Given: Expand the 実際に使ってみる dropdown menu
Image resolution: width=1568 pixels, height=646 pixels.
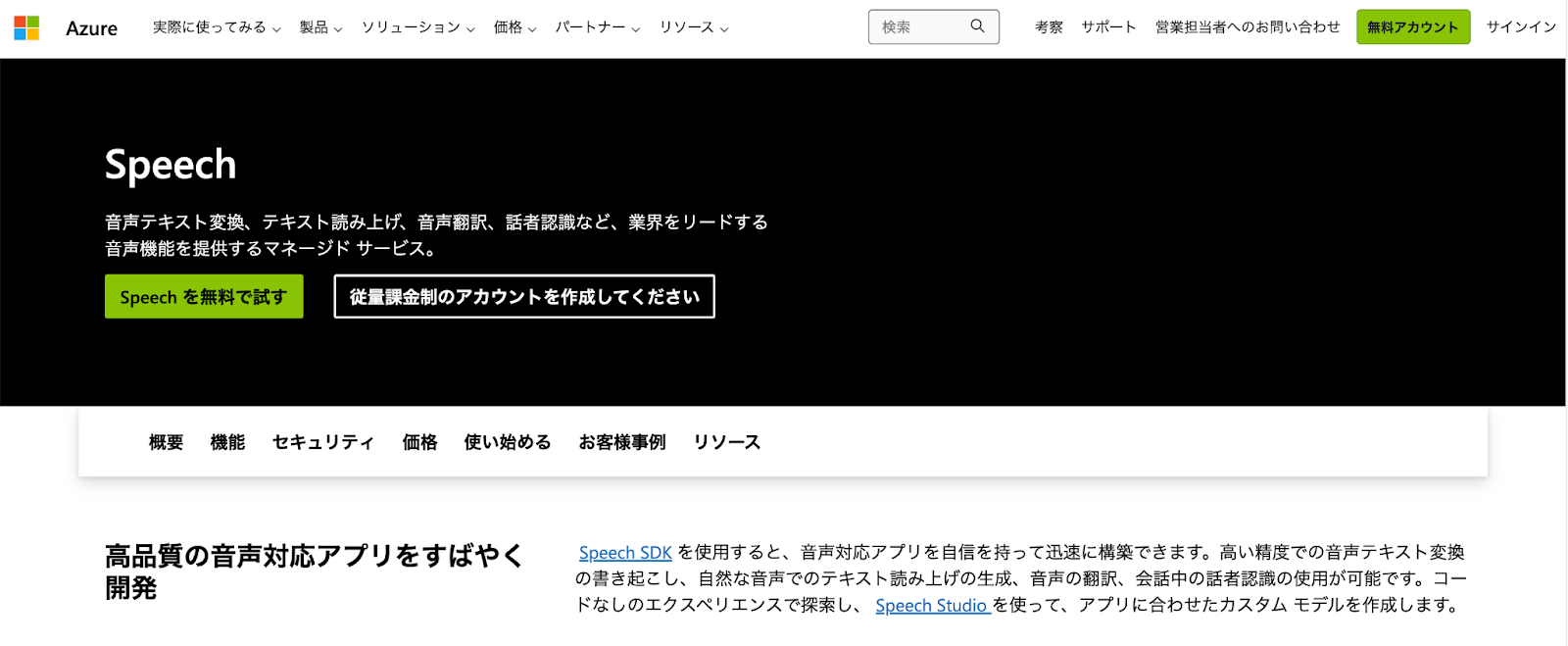Looking at the screenshot, I should click(x=217, y=27).
